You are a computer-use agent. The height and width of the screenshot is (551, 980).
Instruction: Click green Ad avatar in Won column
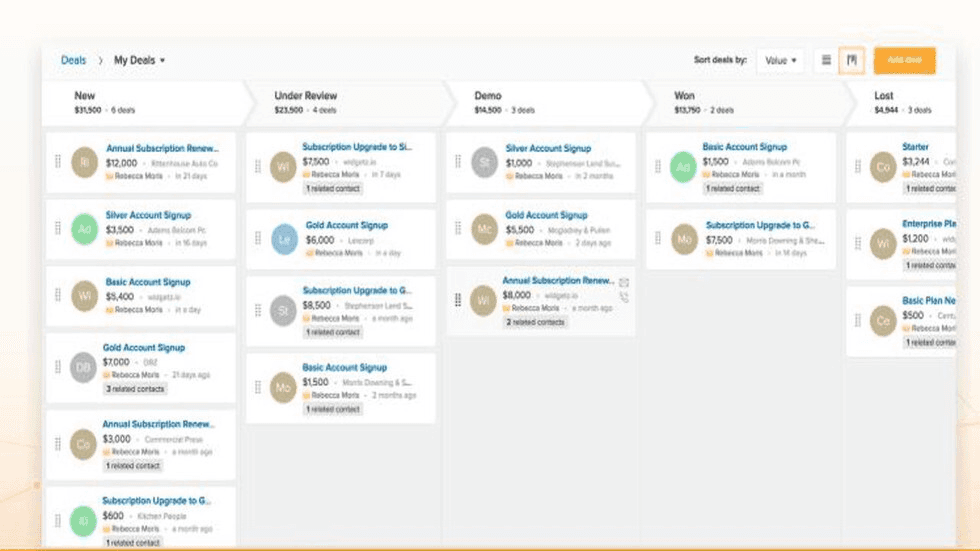(683, 167)
